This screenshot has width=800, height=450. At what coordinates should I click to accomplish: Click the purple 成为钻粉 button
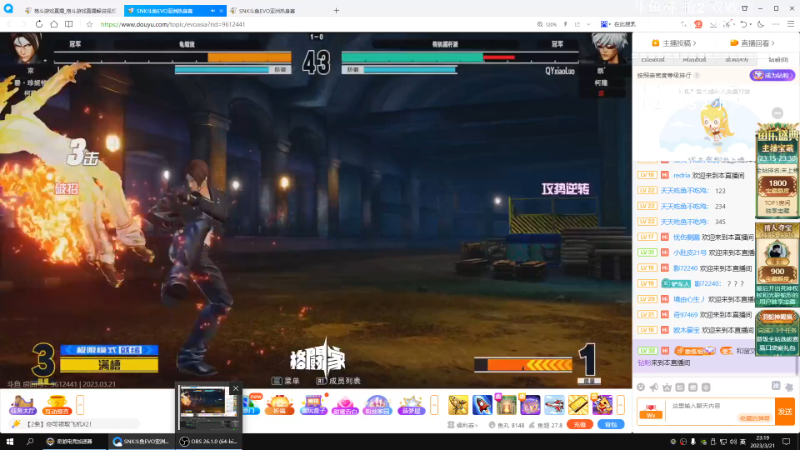[x=772, y=76]
